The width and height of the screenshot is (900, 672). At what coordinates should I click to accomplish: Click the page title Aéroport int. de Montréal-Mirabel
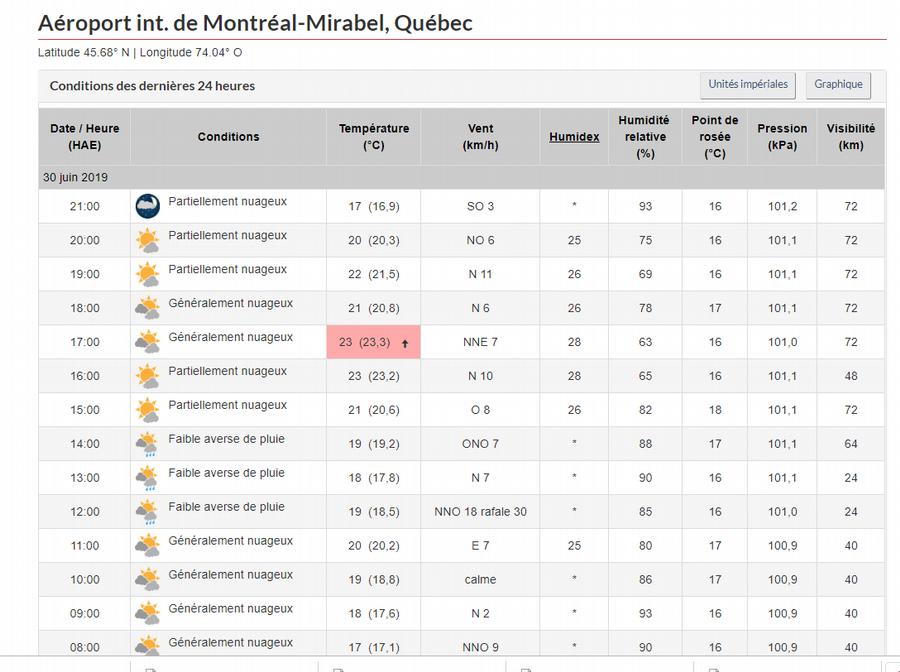pyautogui.click(x=255, y=23)
